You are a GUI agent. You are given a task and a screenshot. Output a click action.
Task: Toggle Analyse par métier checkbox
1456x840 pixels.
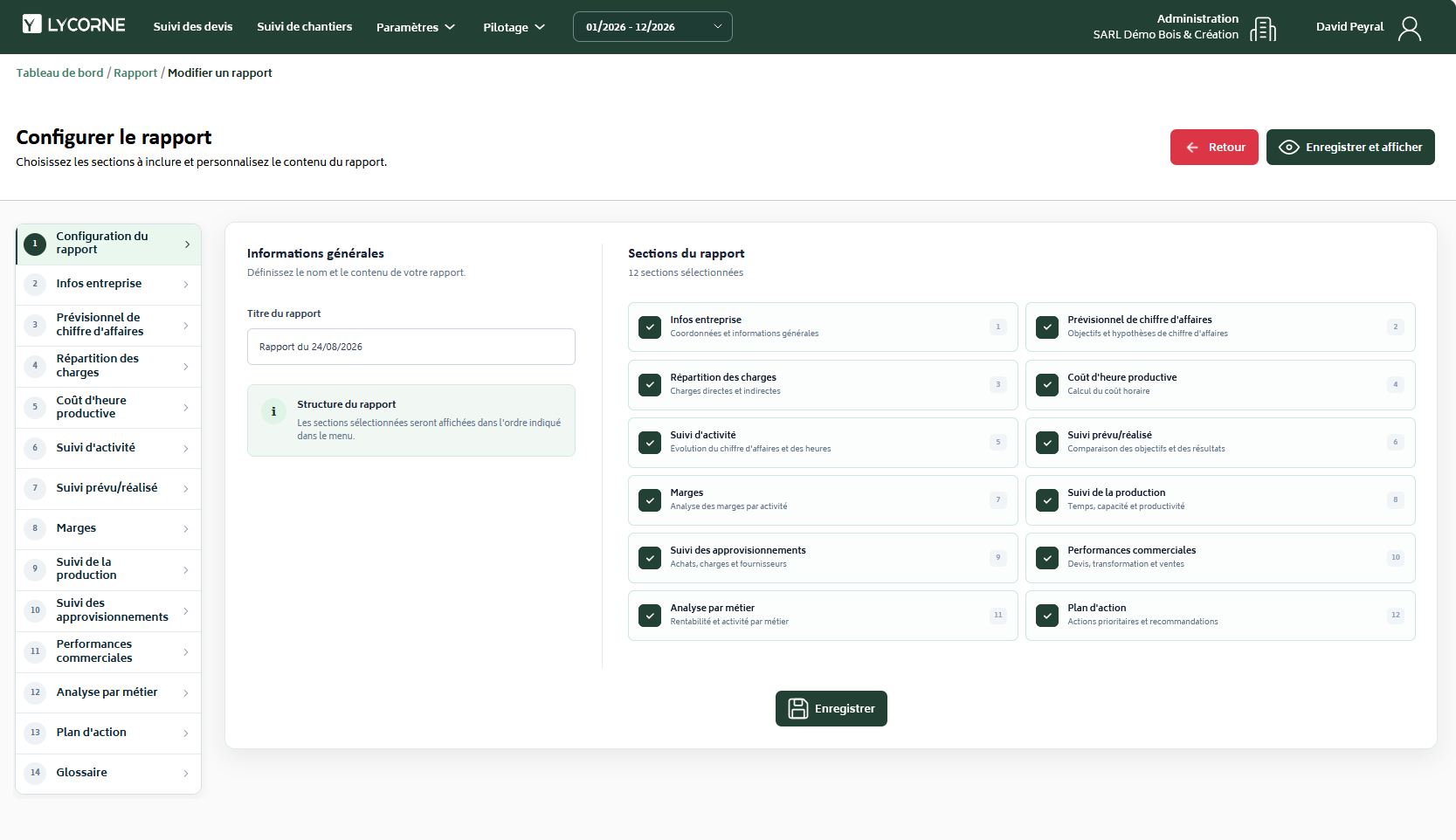(x=650, y=616)
